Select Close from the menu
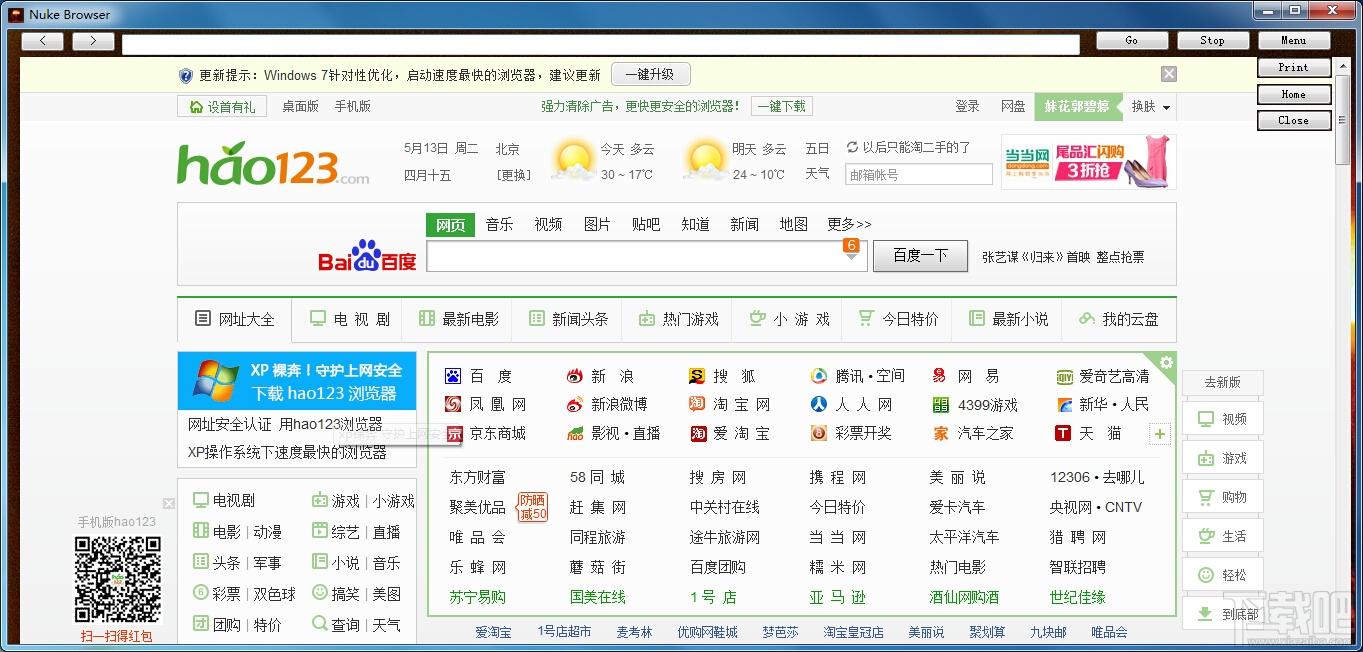Image resolution: width=1363 pixels, height=652 pixels. pos(1293,120)
